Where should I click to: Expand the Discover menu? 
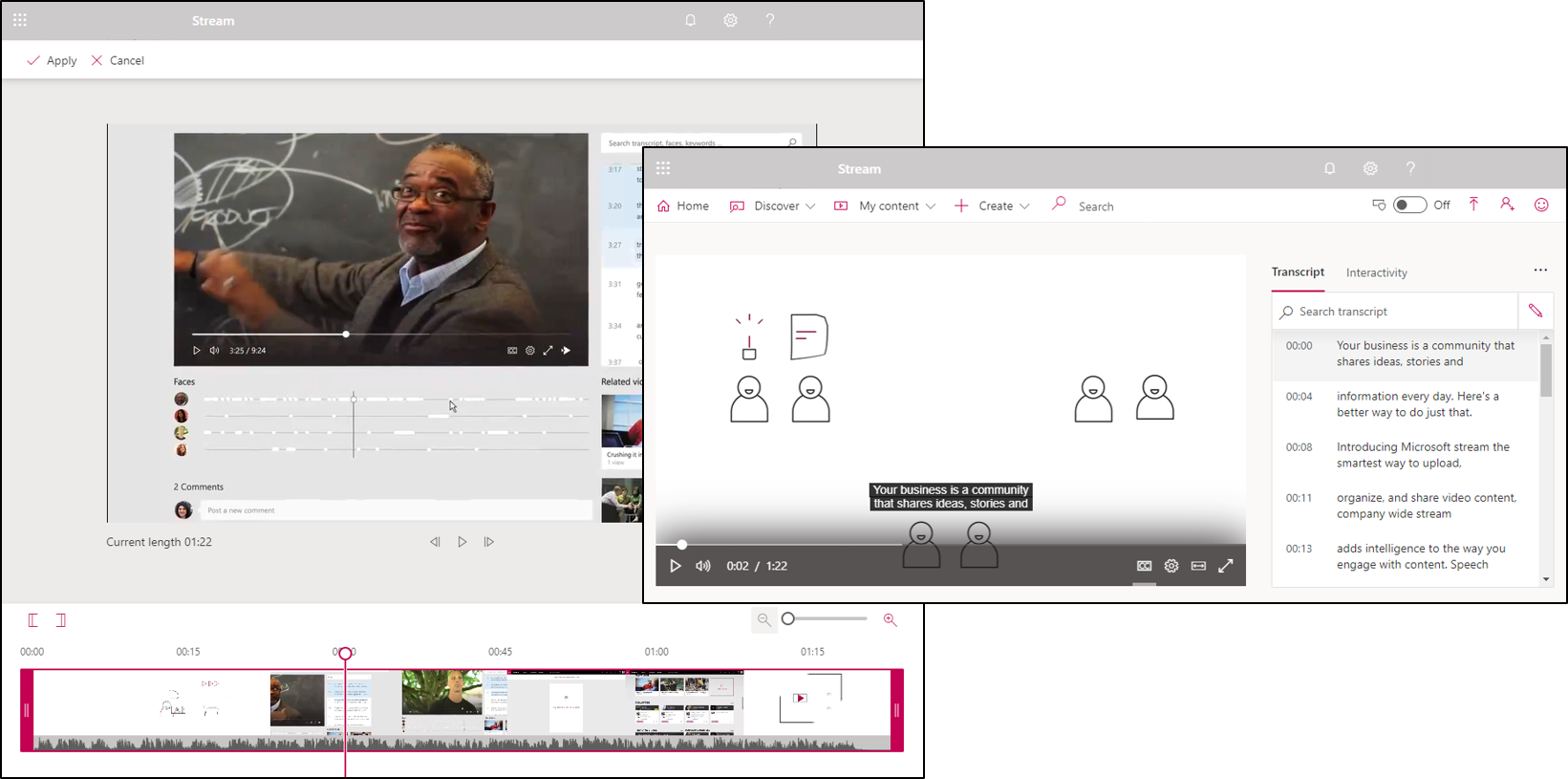[772, 206]
